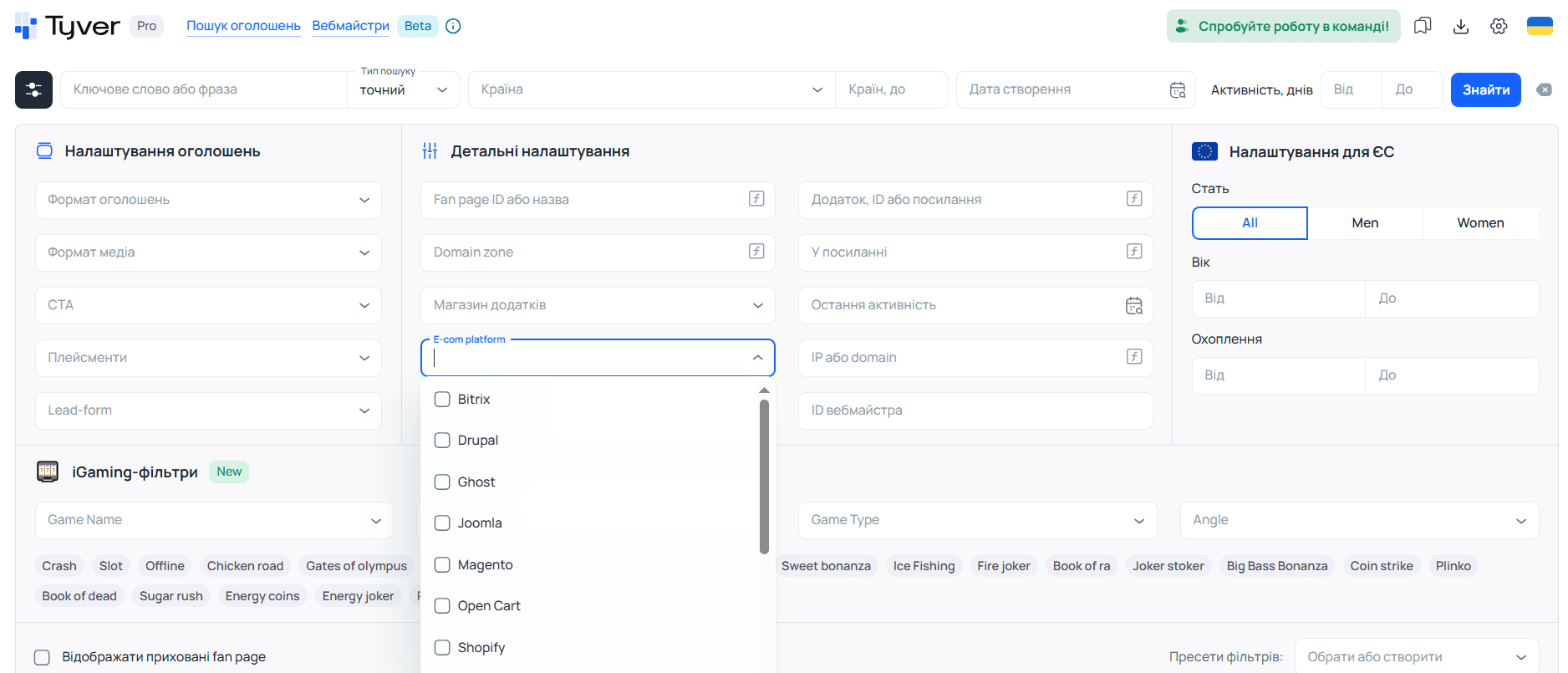
Task: Click the Ukrainian flag language icon
Action: [x=1540, y=26]
